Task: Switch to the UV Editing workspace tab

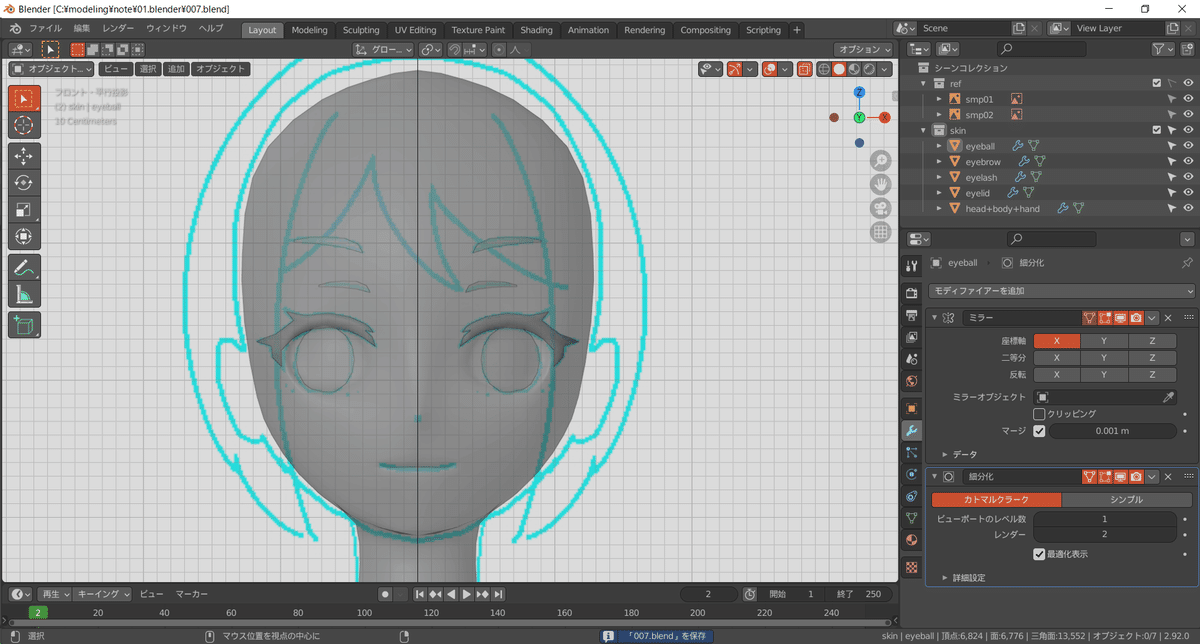Action: pos(415,30)
